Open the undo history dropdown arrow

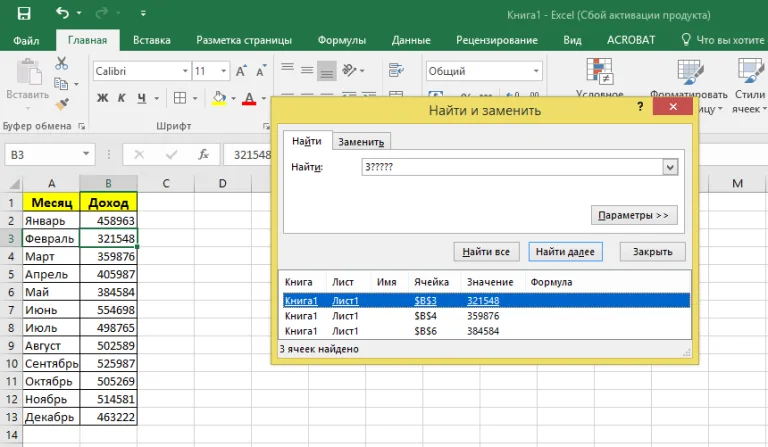click(79, 13)
